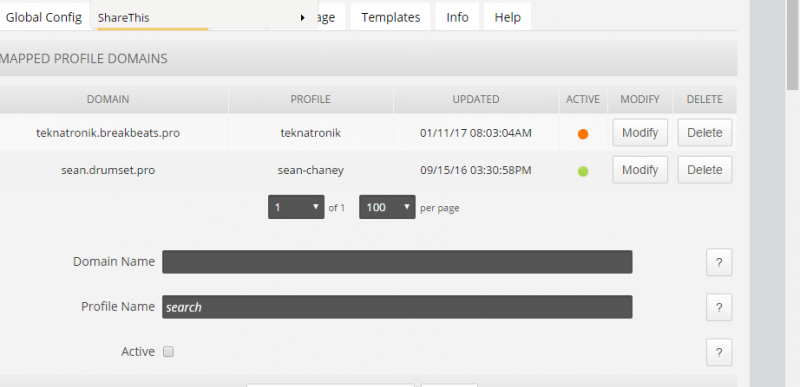Modify the teknatronik.breakbeats.pro domain
800x387 pixels.
[640, 133]
